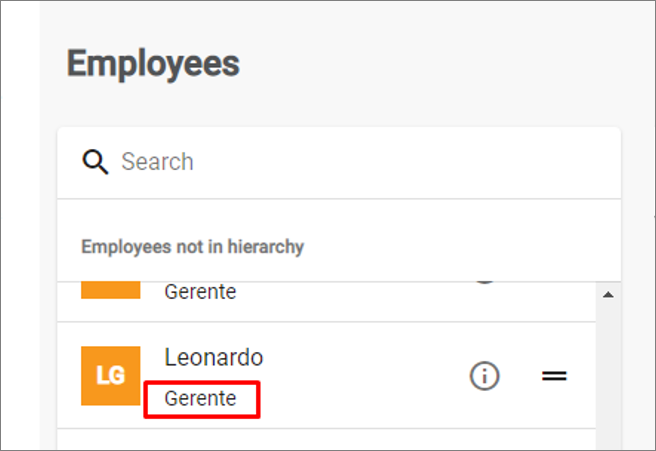Click the partially visible orange avatar above Leonardo
This screenshot has width=656, height=451.
(110, 290)
